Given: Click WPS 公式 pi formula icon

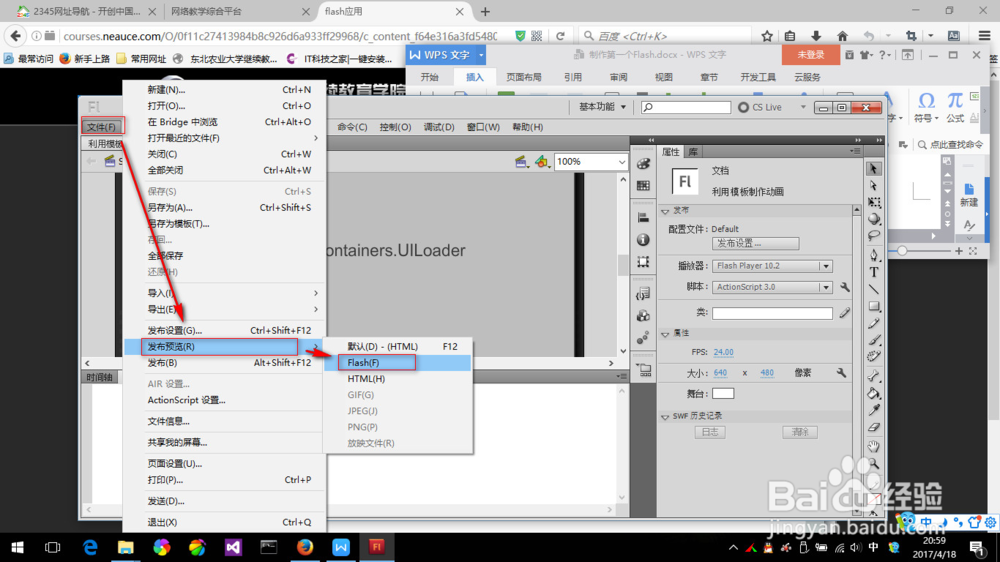Looking at the screenshot, I should tap(955, 101).
